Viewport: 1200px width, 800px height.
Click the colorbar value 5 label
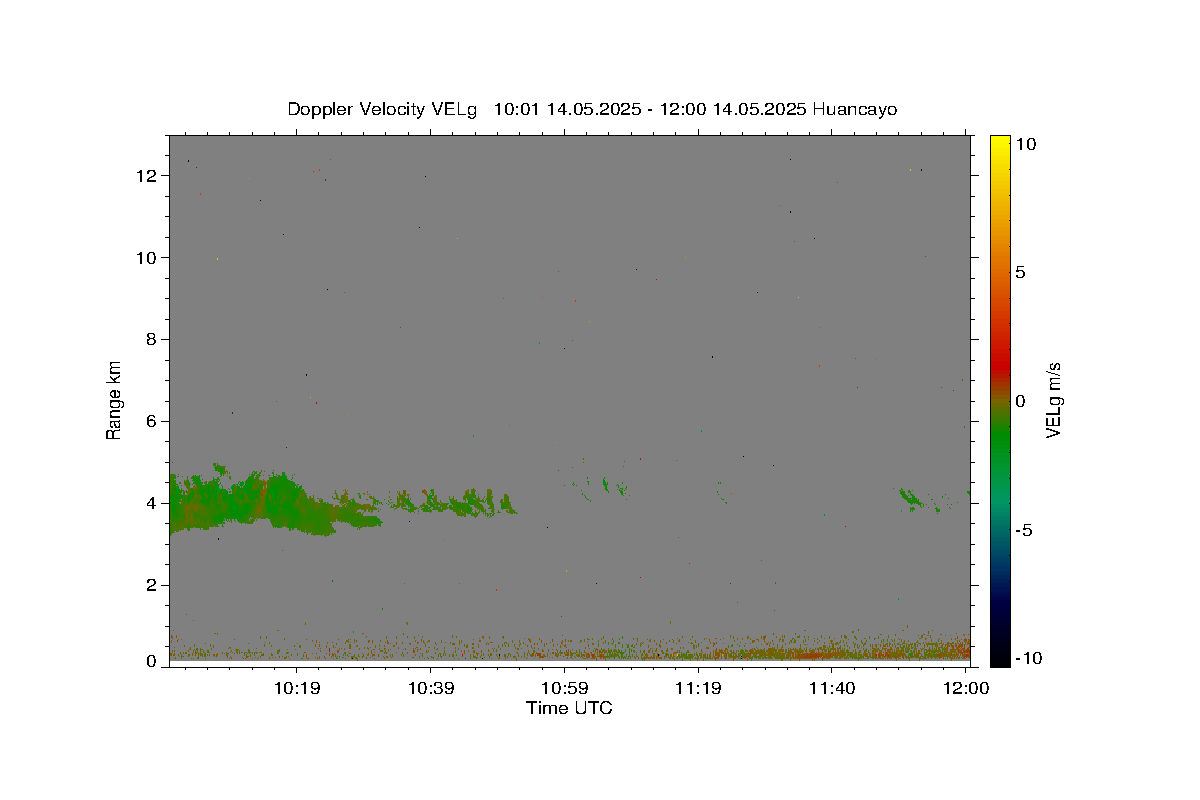pos(1020,272)
